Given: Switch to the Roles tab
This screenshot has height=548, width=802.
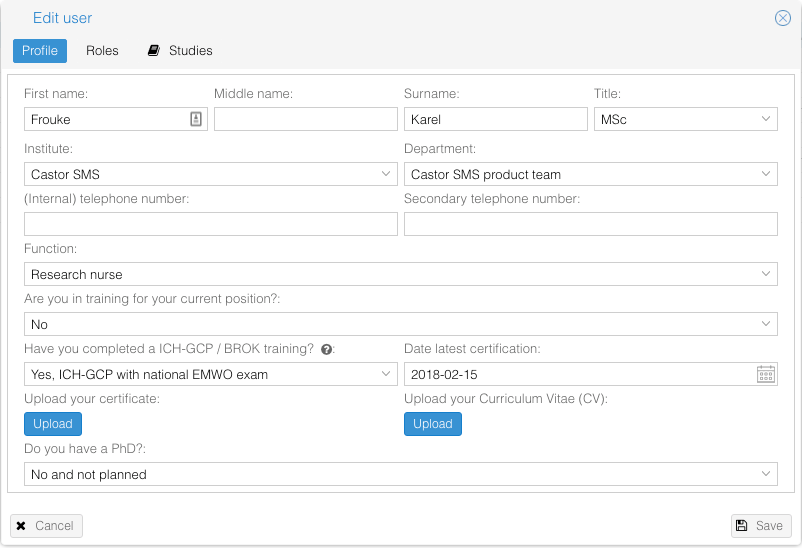Looking at the screenshot, I should [102, 51].
